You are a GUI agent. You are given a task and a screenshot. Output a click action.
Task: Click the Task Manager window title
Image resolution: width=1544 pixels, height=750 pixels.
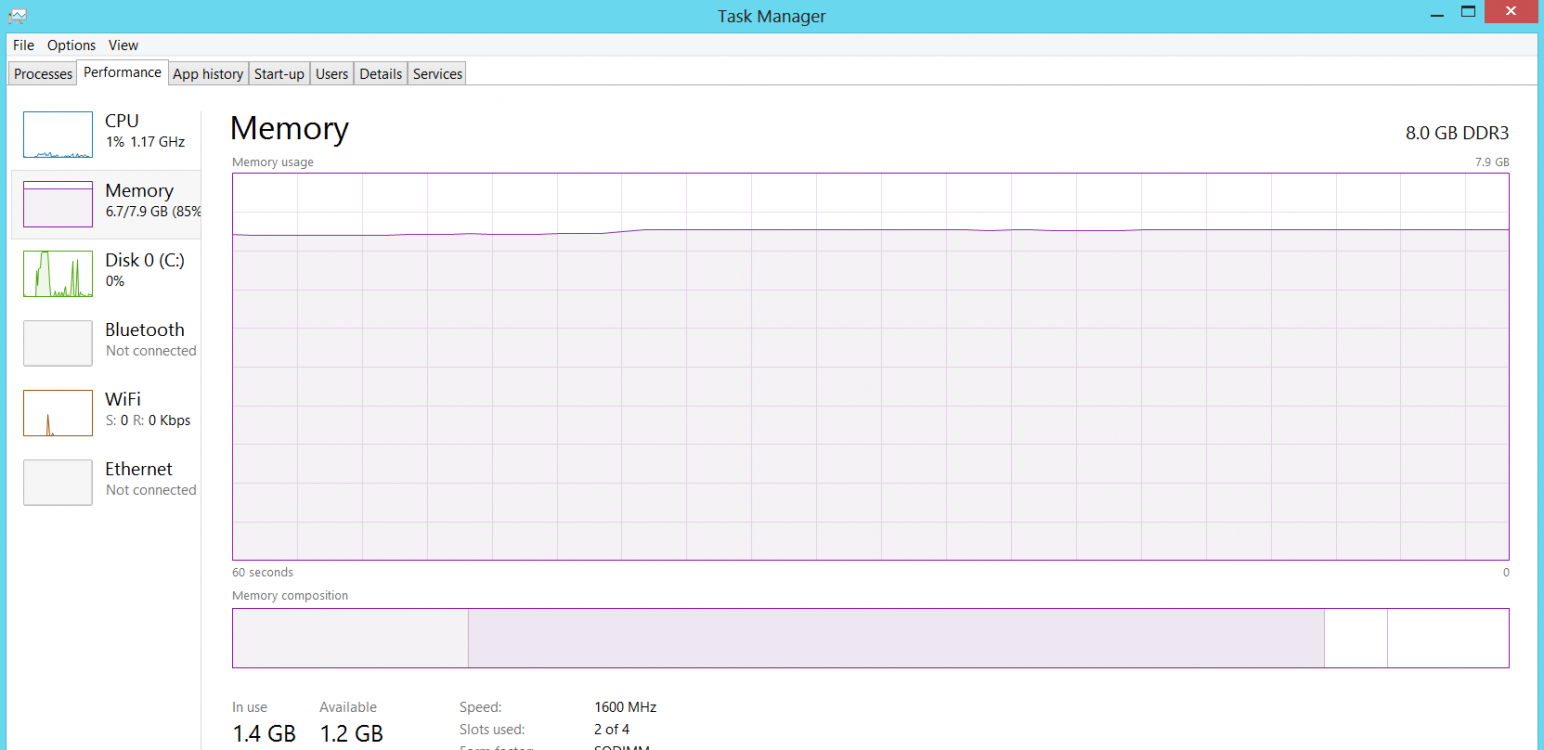tap(772, 16)
